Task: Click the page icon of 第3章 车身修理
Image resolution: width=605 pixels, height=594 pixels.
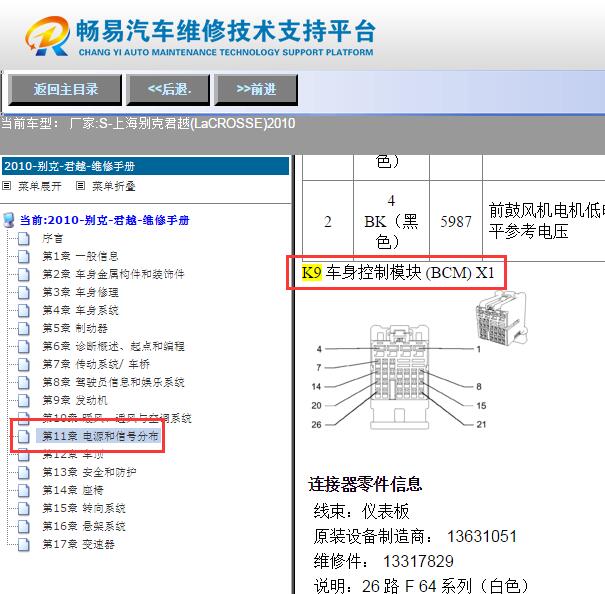Action: click(24, 293)
